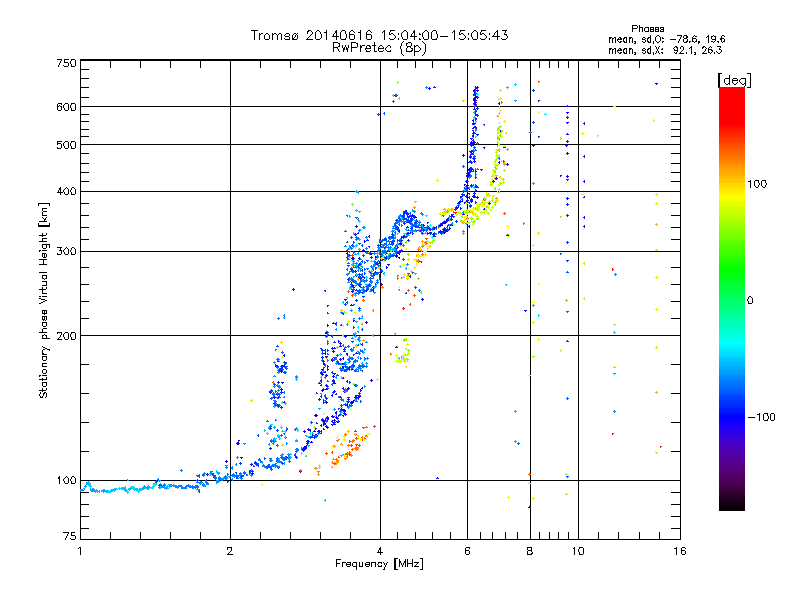Click y-axis tick label '75'

(x=70, y=536)
